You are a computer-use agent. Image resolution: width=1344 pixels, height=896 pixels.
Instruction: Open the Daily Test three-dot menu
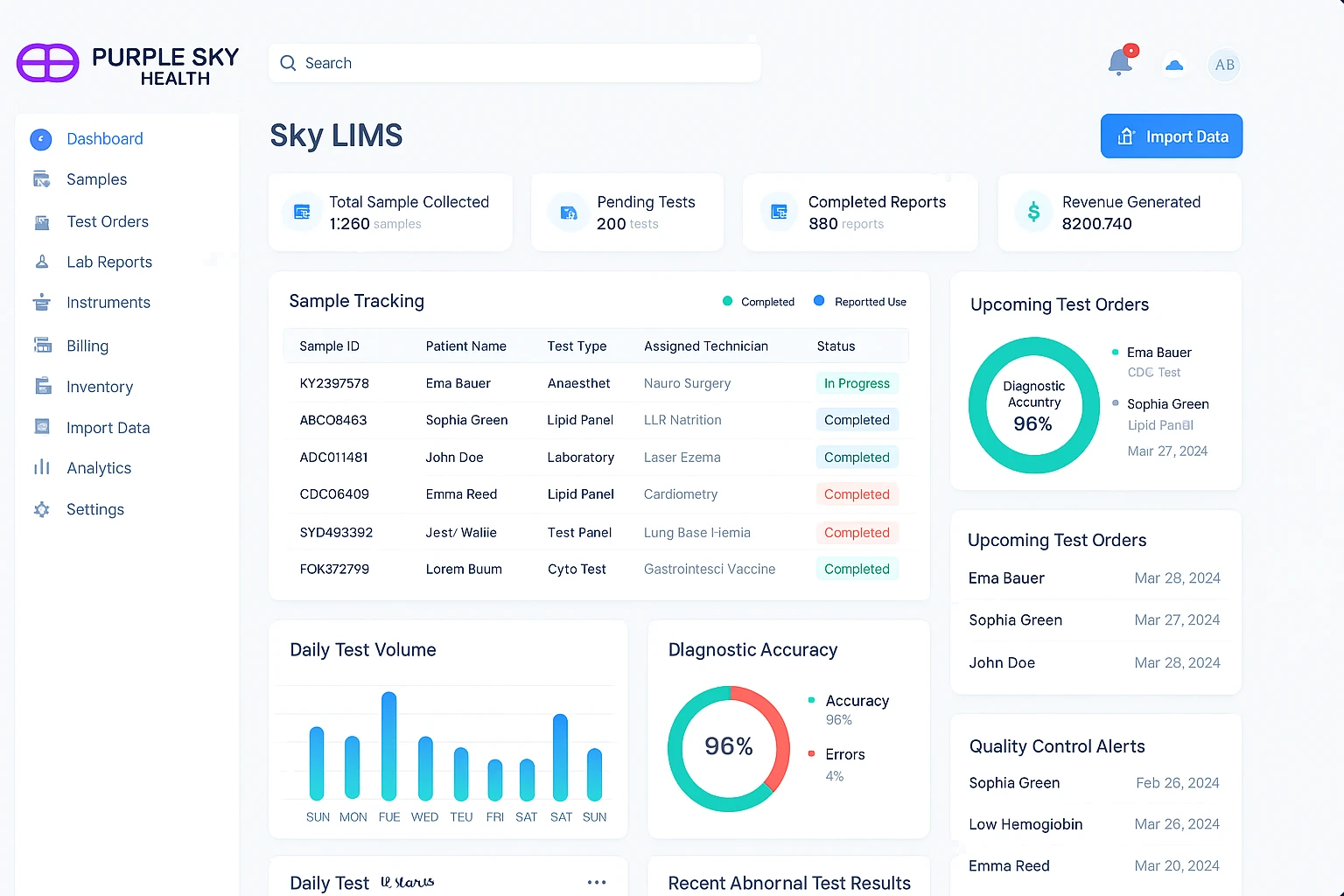597,882
